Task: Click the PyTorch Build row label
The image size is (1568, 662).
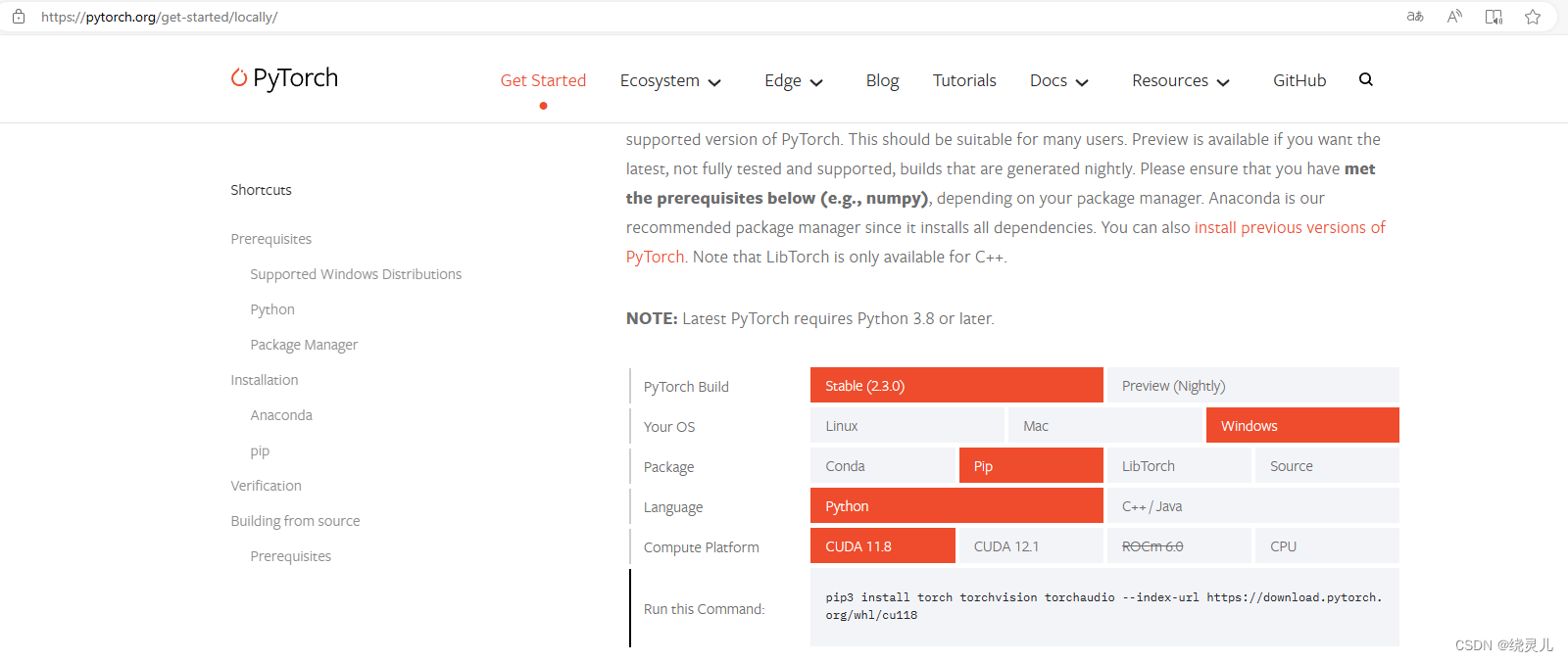Action: [x=686, y=387]
